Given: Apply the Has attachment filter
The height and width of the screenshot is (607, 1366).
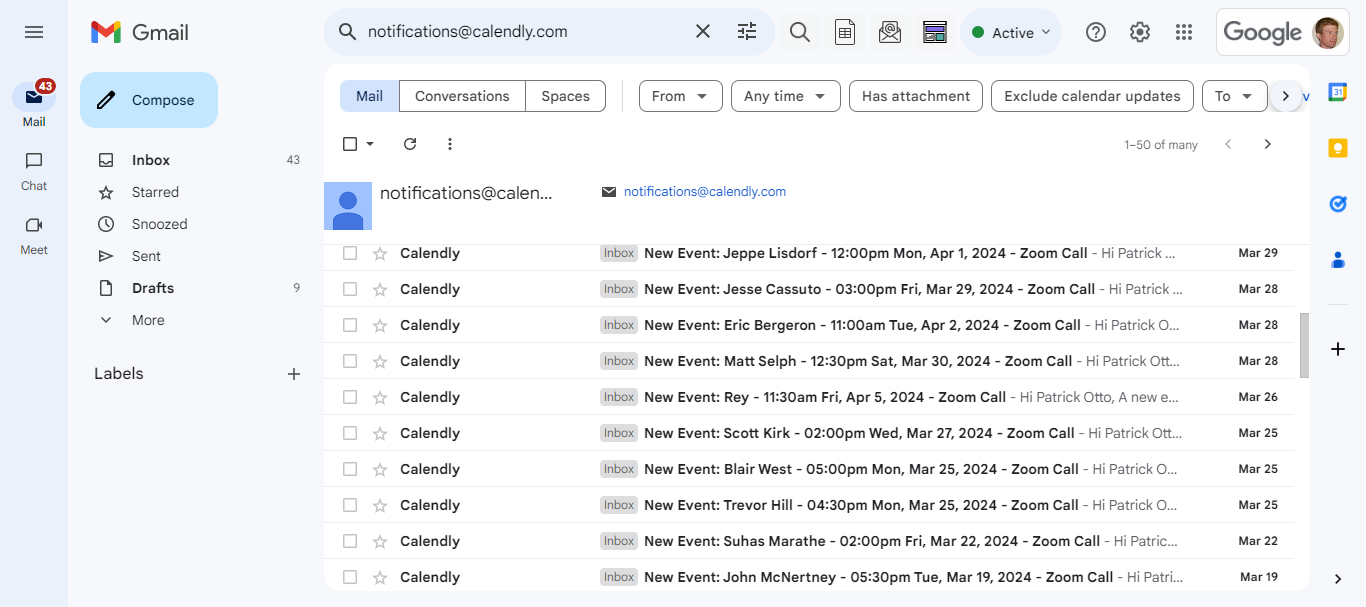Looking at the screenshot, I should tap(916, 96).
